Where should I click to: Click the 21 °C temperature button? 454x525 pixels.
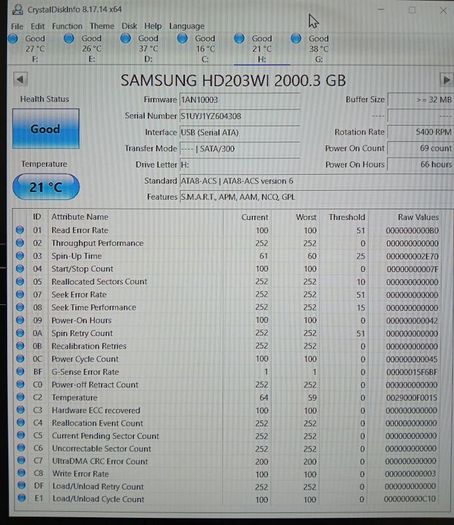(46, 187)
